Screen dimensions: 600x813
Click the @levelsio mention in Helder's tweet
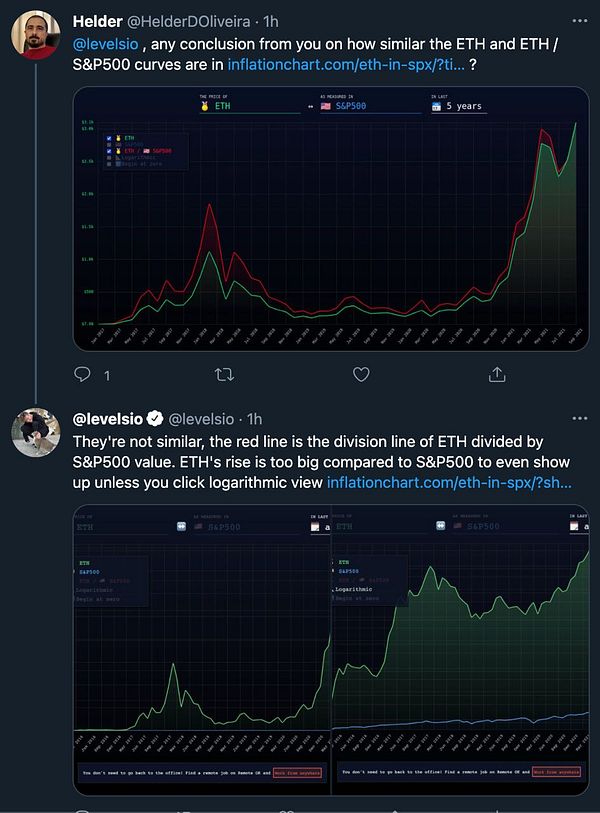(x=105, y=44)
